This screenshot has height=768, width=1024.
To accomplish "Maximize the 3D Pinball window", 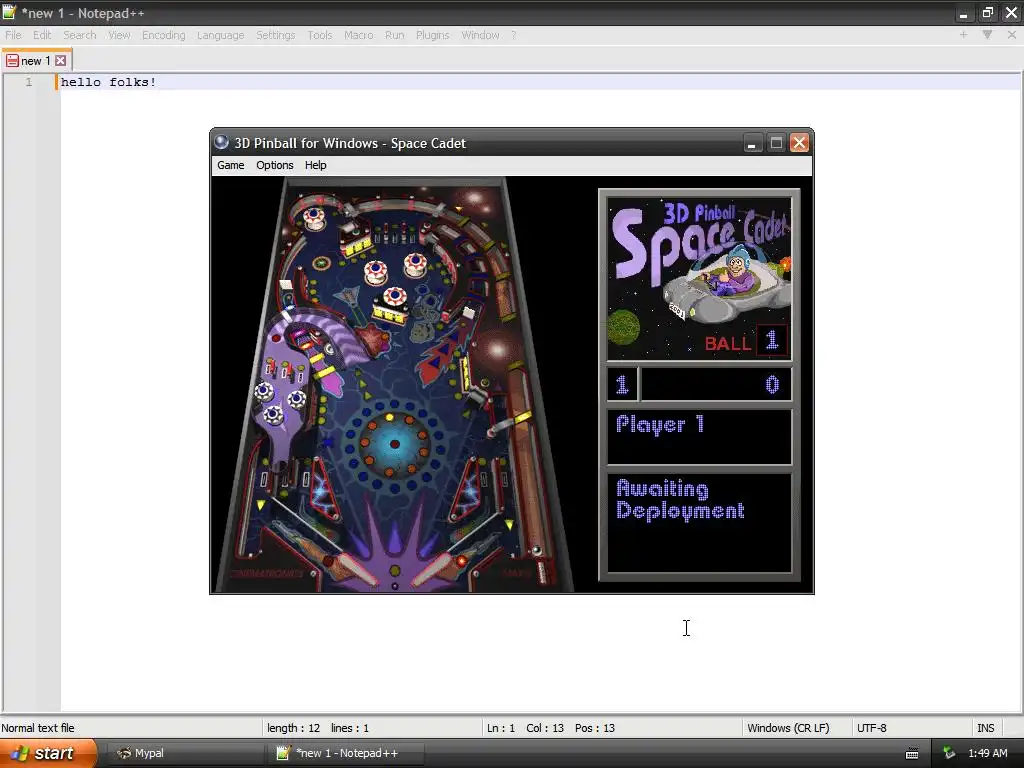I will 776,142.
